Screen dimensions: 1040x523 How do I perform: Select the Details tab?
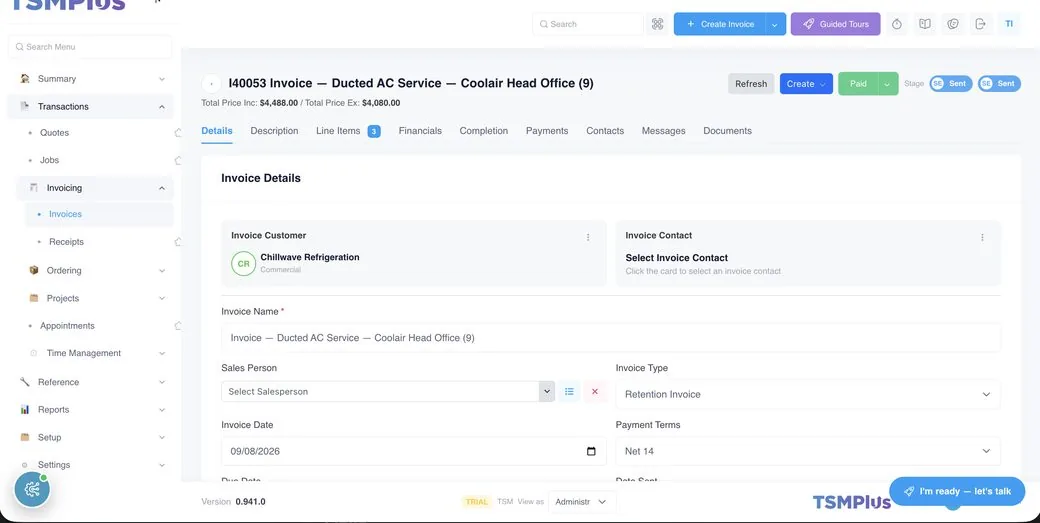[x=217, y=131]
